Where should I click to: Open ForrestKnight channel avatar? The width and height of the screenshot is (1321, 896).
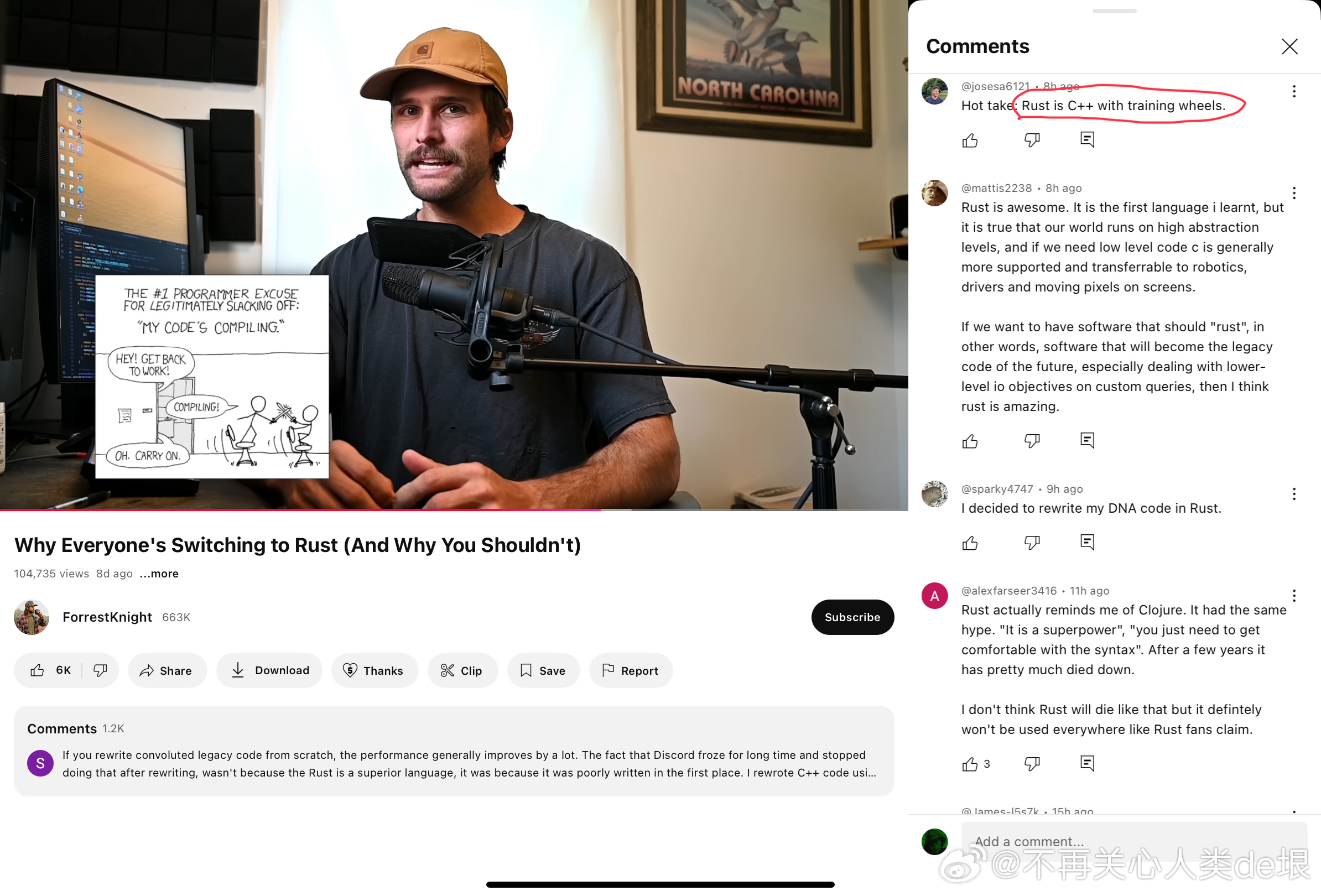coord(32,617)
